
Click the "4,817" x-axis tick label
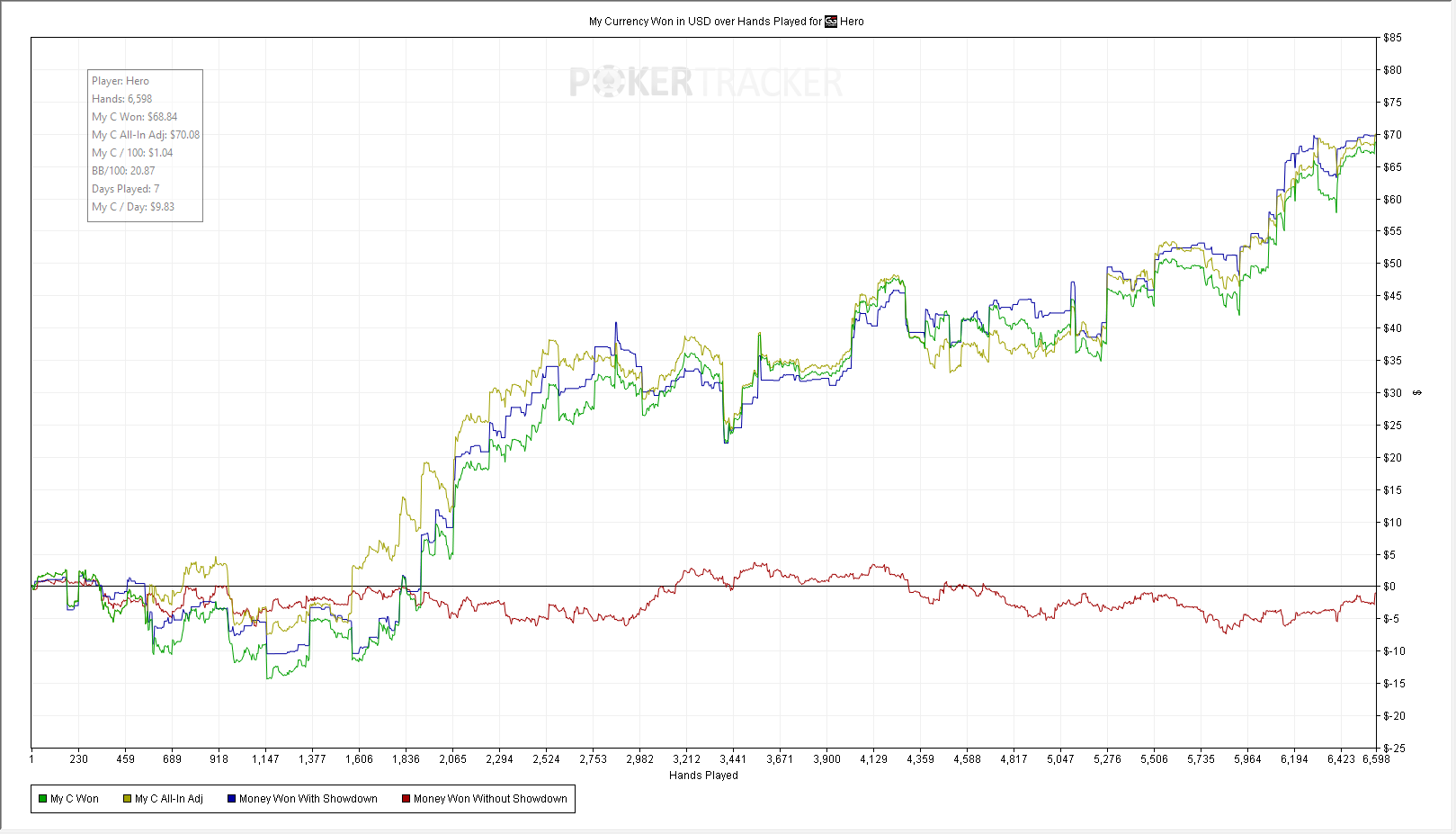tap(1014, 759)
